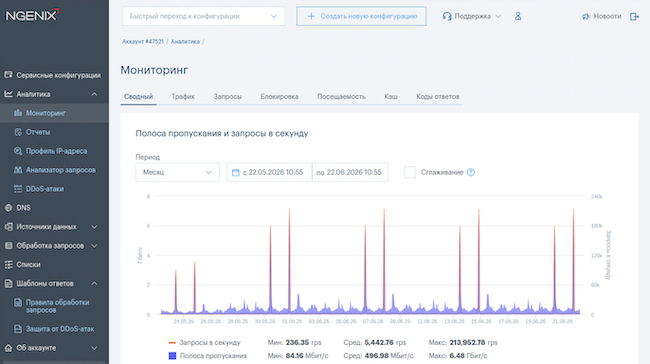Viewport: 650px width, 364px height.
Task: Click the Списки icon
Action: pyautogui.click(x=8, y=265)
